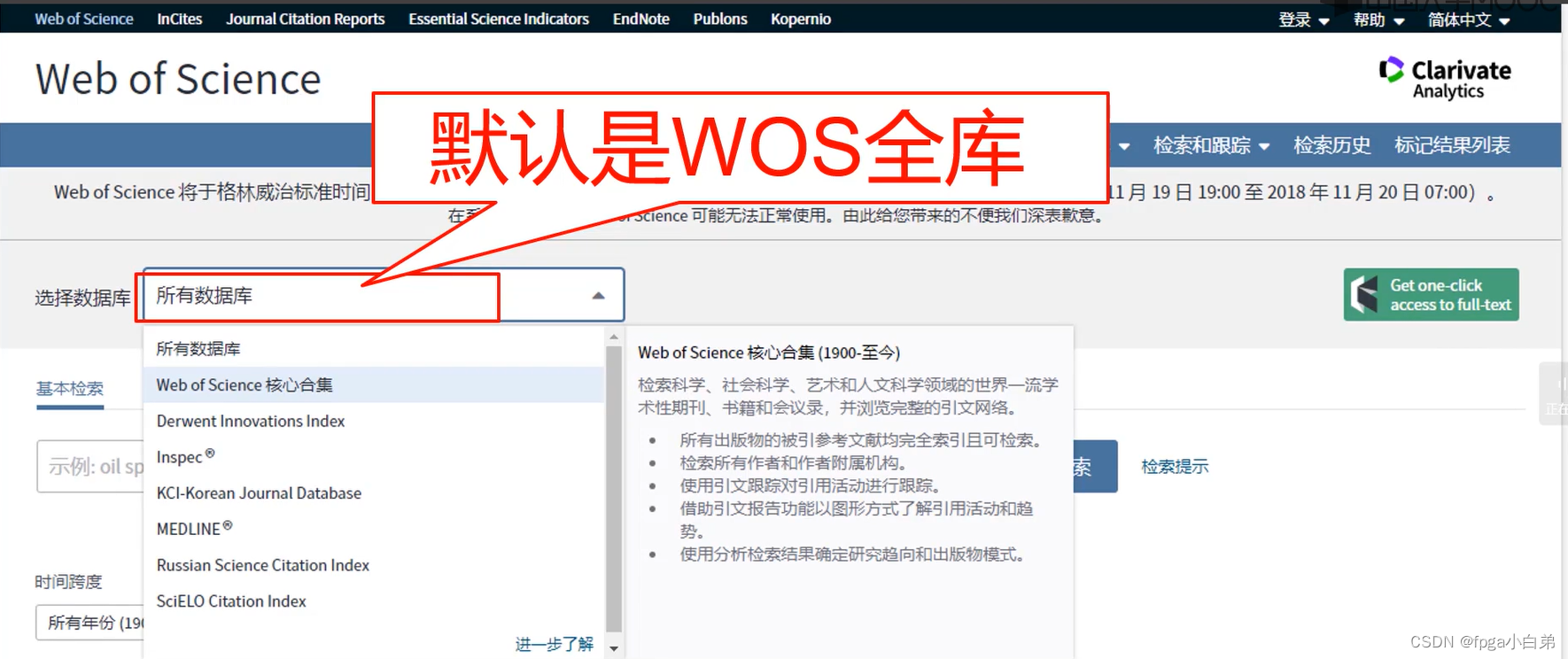Image resolution: width=1568 pixels, height=659 pixels.
Task: Open 检索历史 search history
Action: [1331, 145]
